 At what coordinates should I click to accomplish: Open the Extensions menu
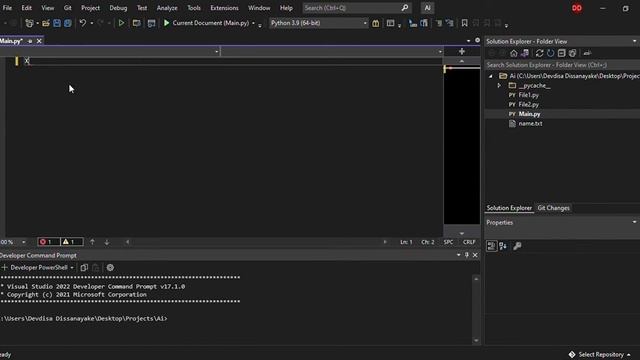(224, 8)
